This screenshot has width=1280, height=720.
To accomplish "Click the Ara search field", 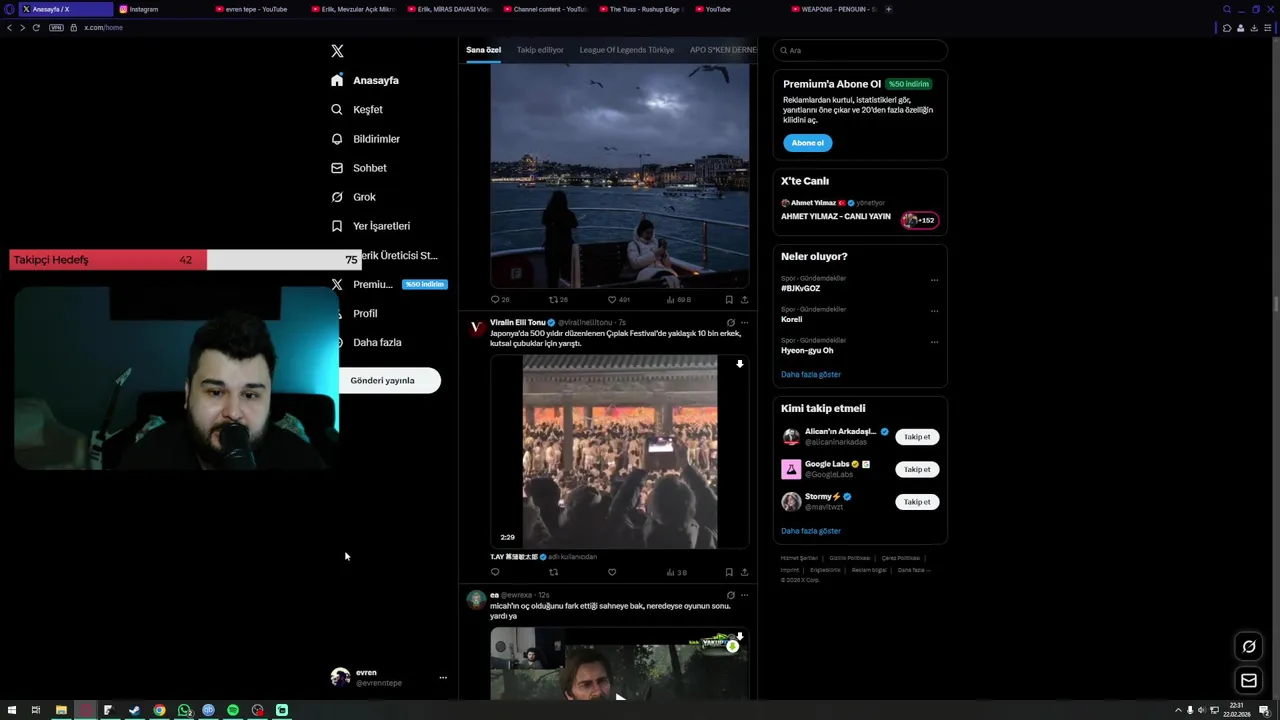I will tap(860, 50).
